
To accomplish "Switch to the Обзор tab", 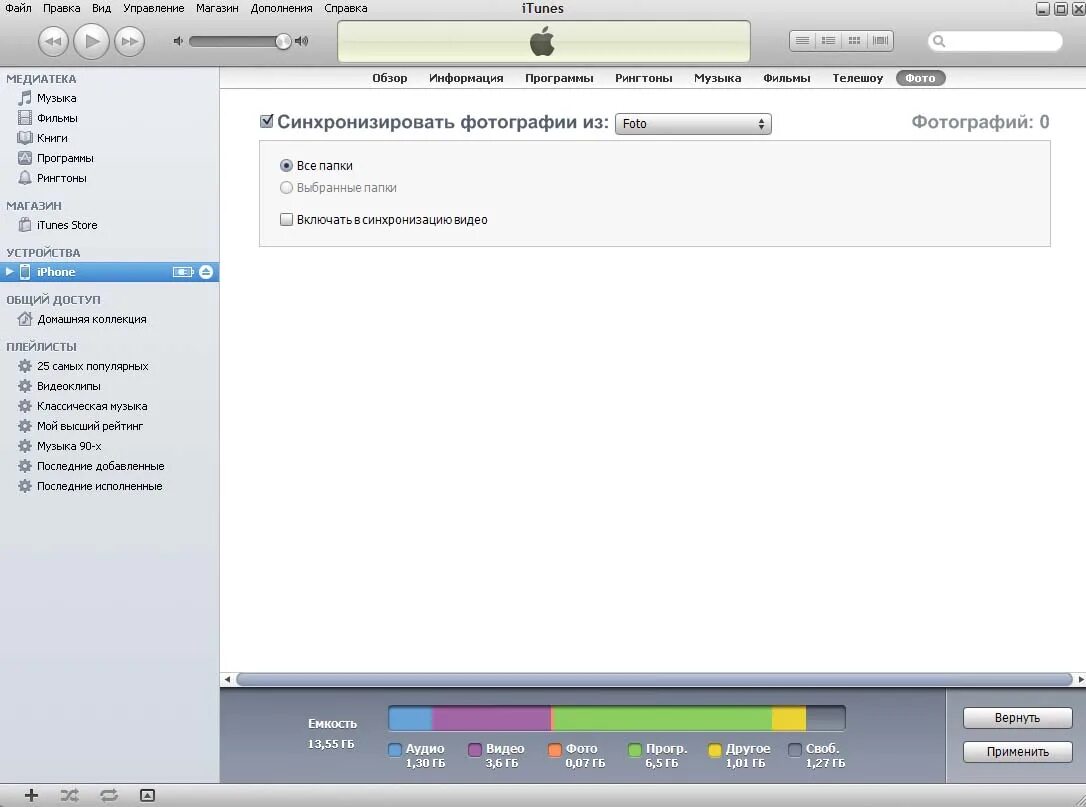I will point(389,78).
